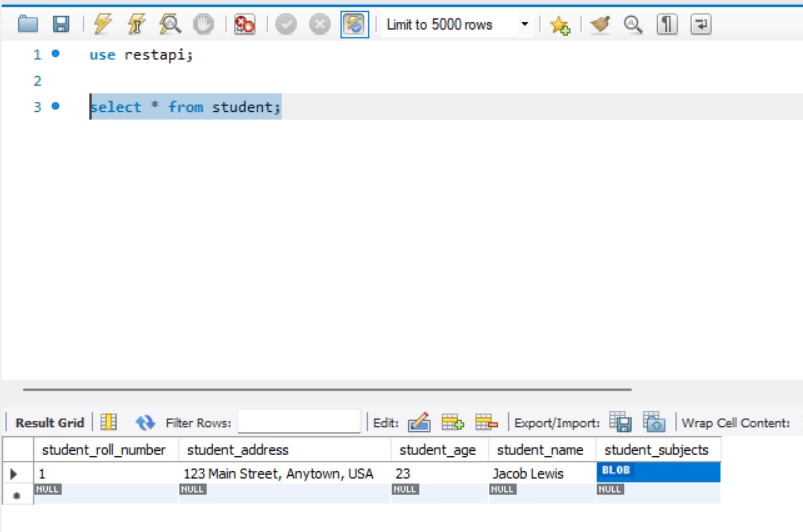Add query to favorites star icon
The image size is (803, 532).
pyautogui.click(x=559, y=25)
